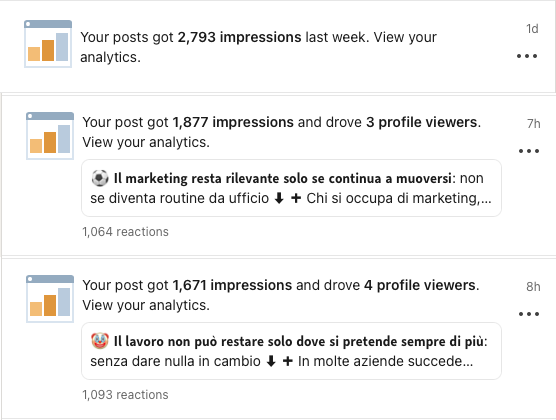Click '1,671 impressions' bold text
The width and height of the screenshot is (556, 420).
(x=232, y=285)
